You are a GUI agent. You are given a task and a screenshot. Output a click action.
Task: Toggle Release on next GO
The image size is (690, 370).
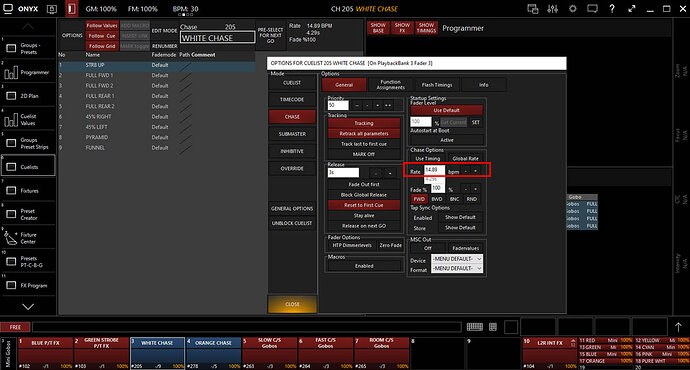(x=364, y=226)
